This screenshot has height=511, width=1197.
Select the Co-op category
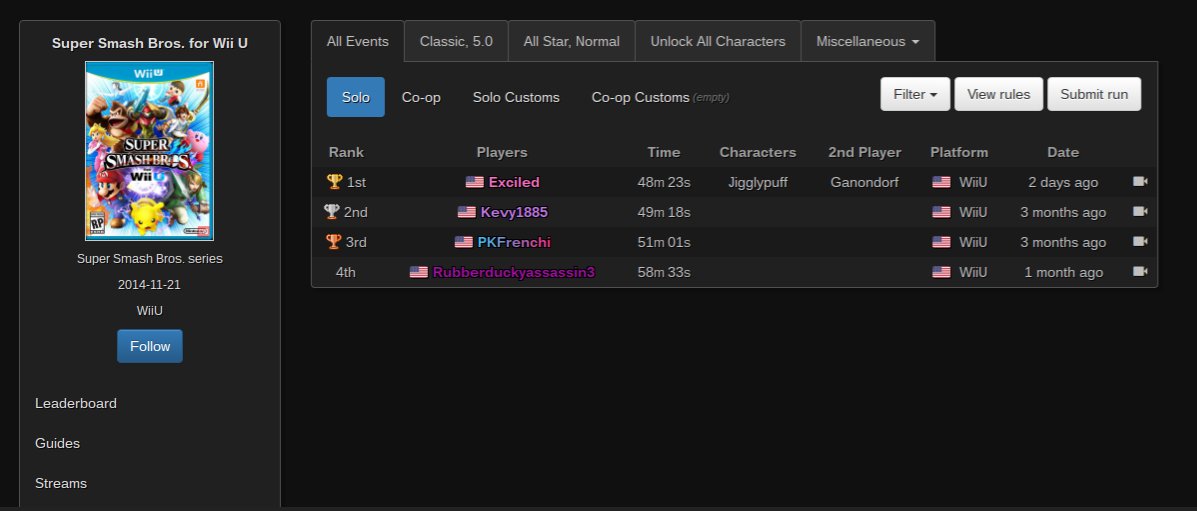click(421, 97)
